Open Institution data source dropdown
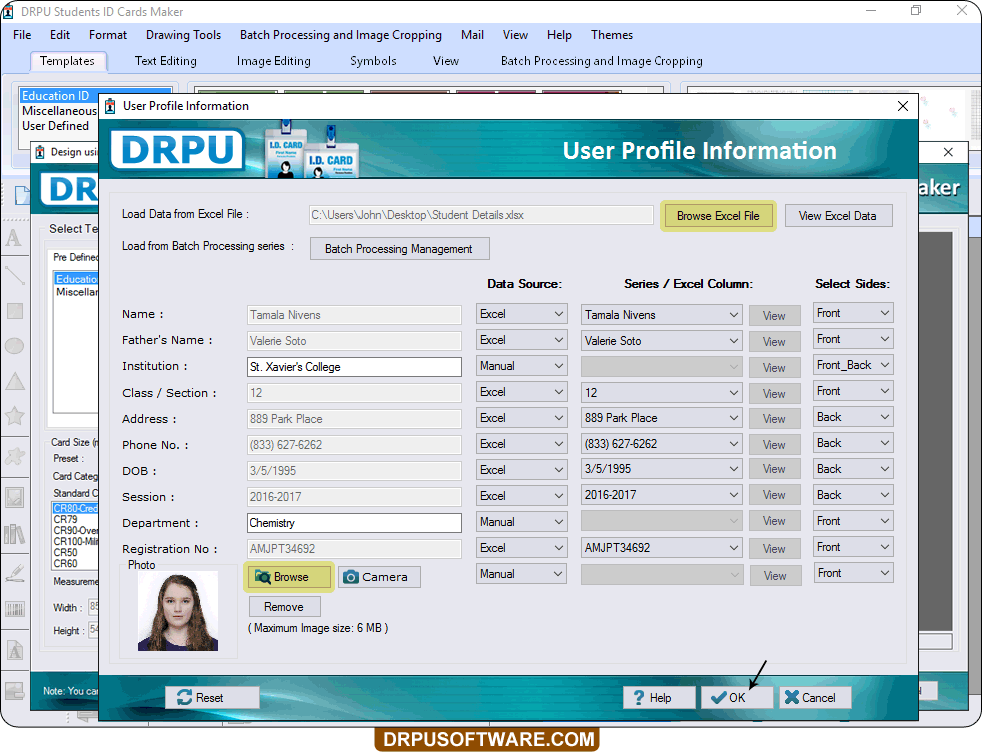This screenshot has height=752, width=982. (x=521, y=366)
